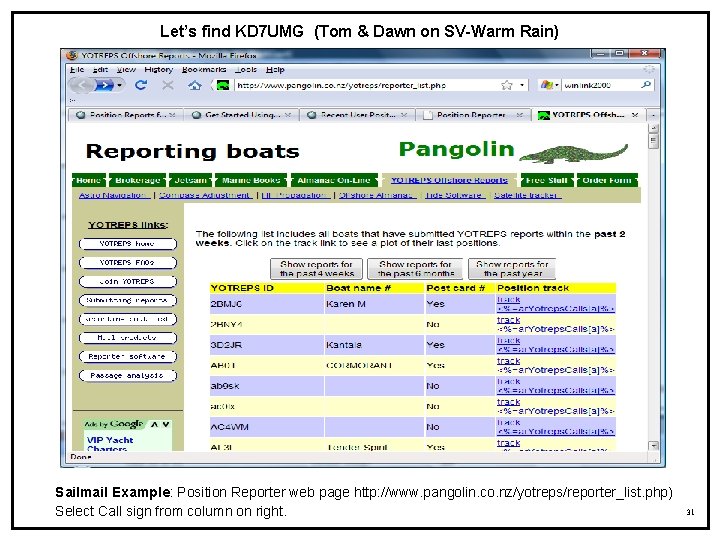Screen dimensions: 720x540
Task: Open the Tools menu
Action: pyautogui.click(x=246, y=70)
